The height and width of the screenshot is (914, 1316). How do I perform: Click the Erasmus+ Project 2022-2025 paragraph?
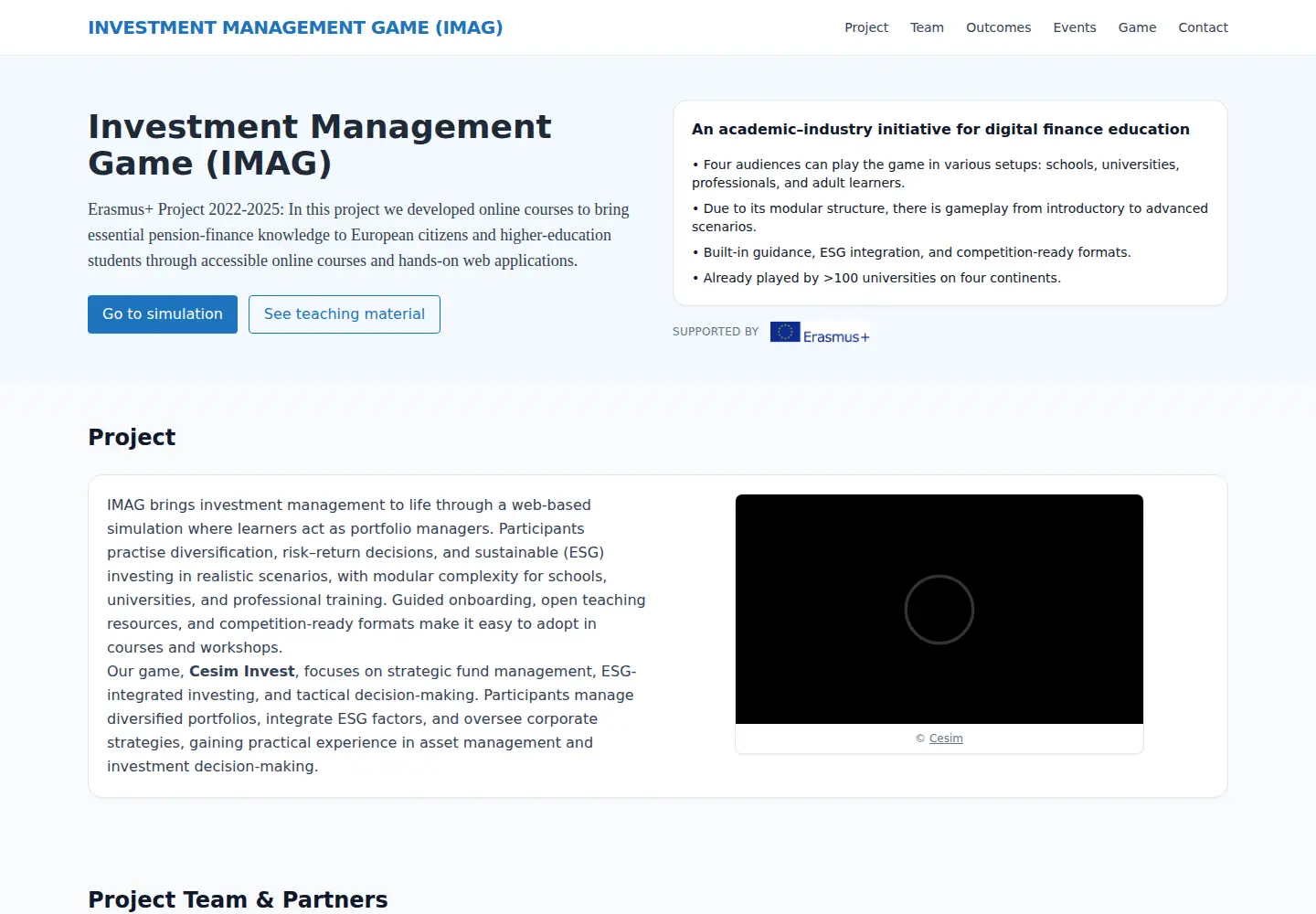(x=358, y=235)
